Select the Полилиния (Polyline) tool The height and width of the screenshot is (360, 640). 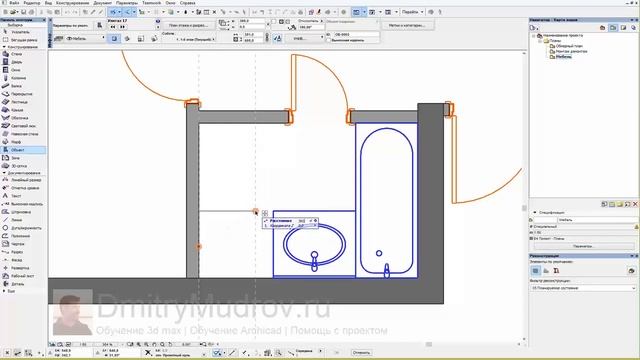[x=23, y=236]
